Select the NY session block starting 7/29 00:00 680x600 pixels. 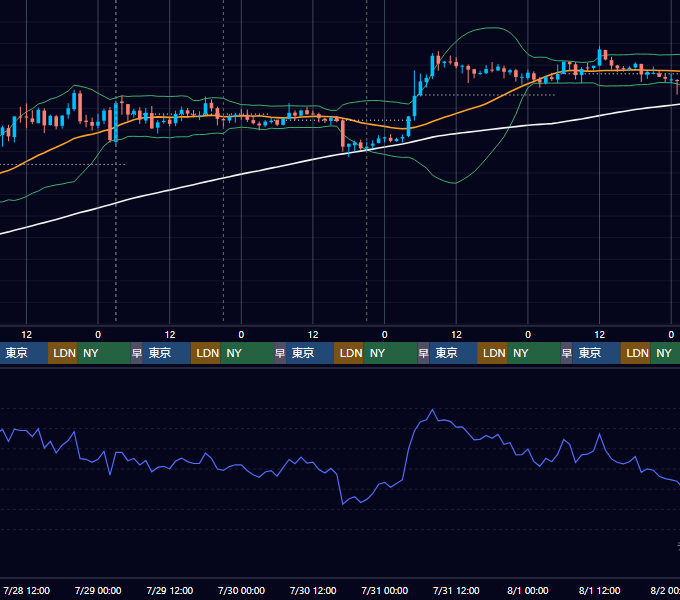(104, 353)
